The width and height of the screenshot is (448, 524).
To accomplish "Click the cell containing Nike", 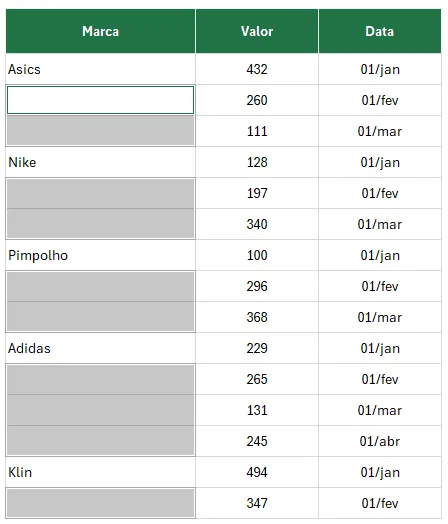I will pyautogui.click(x=101, y=162).
